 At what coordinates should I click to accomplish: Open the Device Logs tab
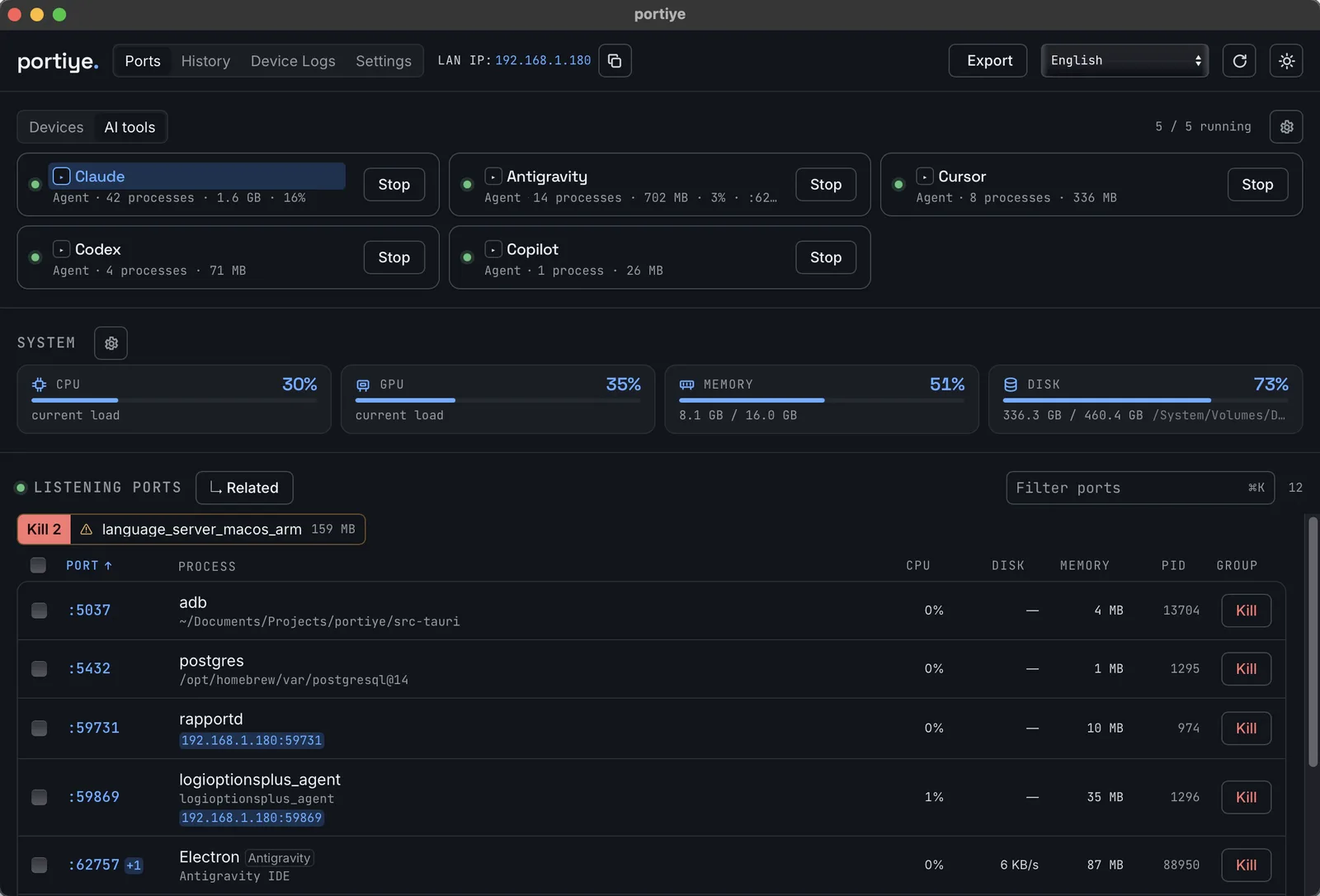293,61
